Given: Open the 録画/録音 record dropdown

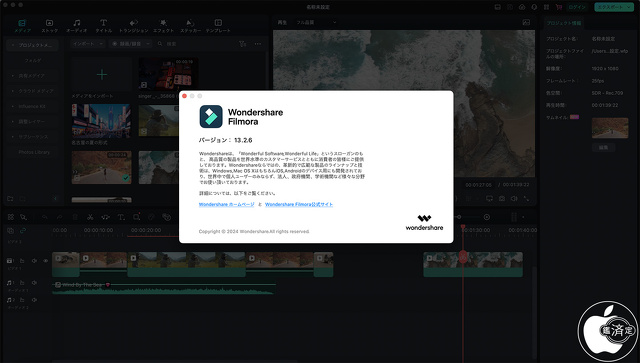Looking at the screenshot, I should (131, 43).
